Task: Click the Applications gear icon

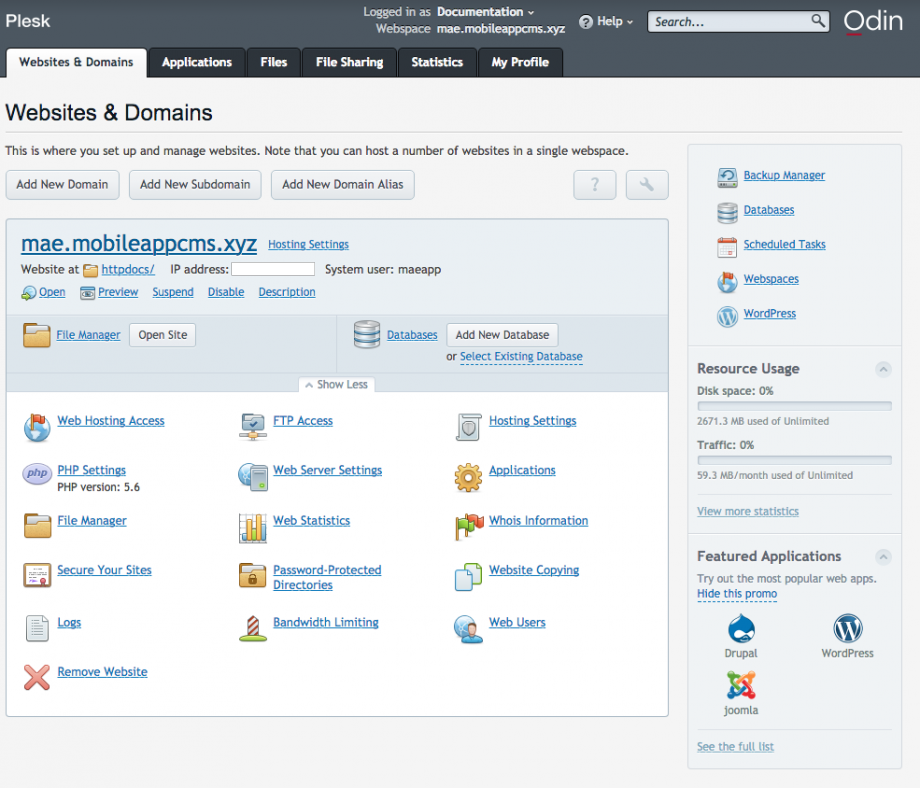Action: coord(468,477)
